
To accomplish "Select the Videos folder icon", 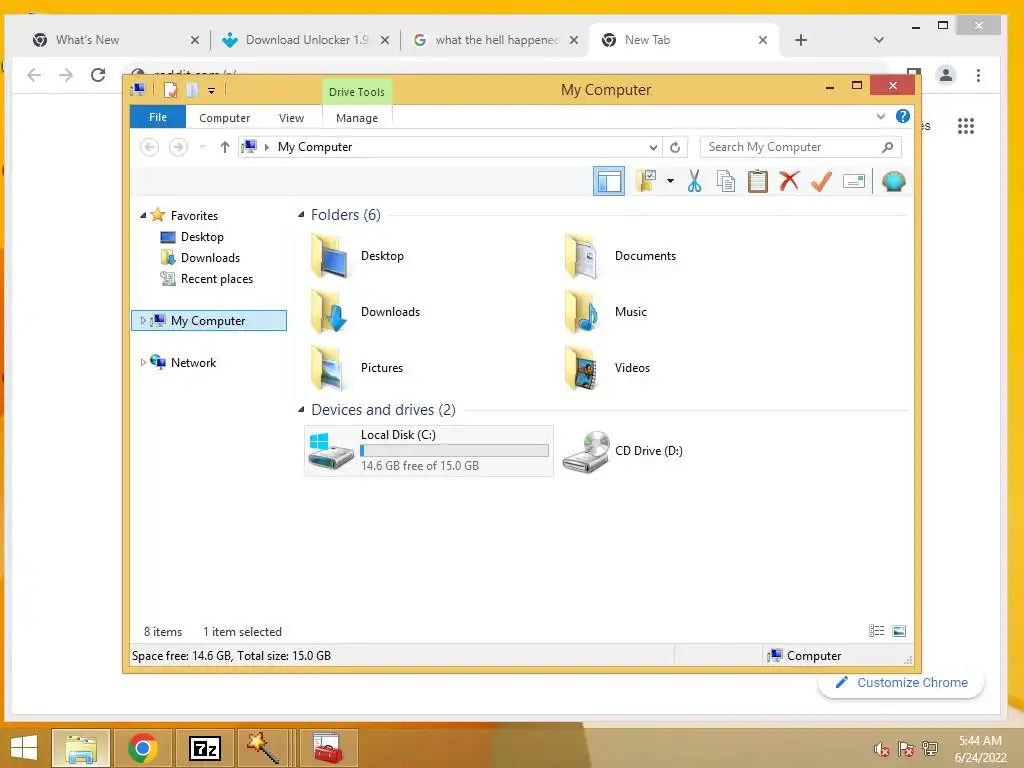I will click(x=582, y=368).
